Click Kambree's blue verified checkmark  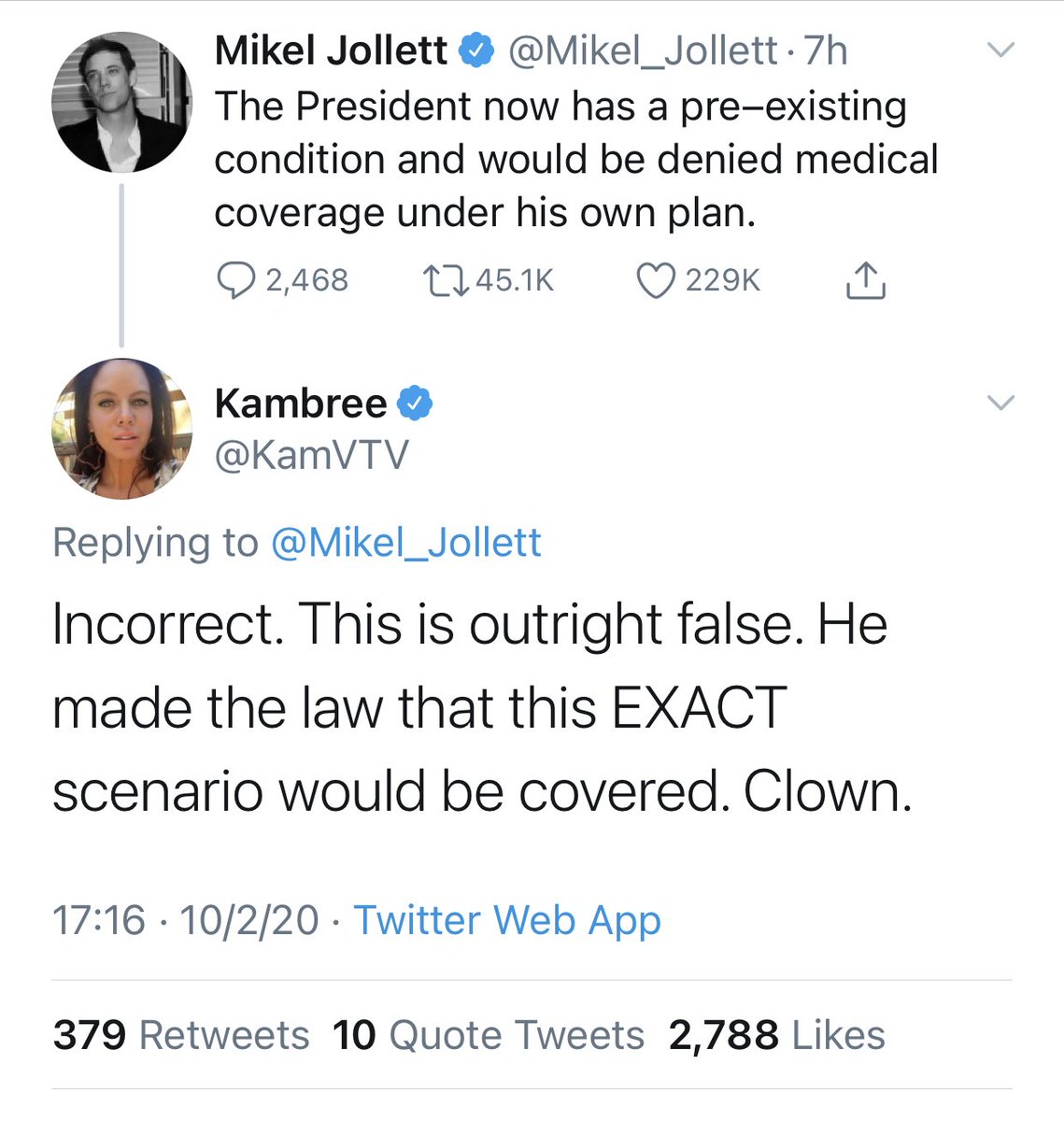point(415,404)
